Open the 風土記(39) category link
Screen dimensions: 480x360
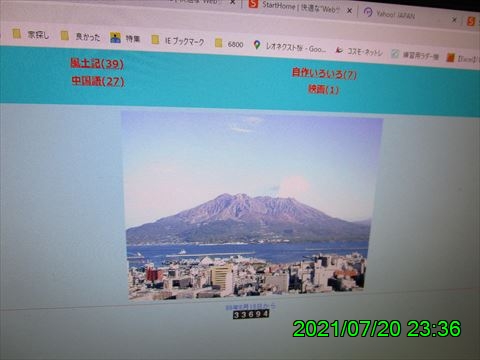(x=97, y=63)
